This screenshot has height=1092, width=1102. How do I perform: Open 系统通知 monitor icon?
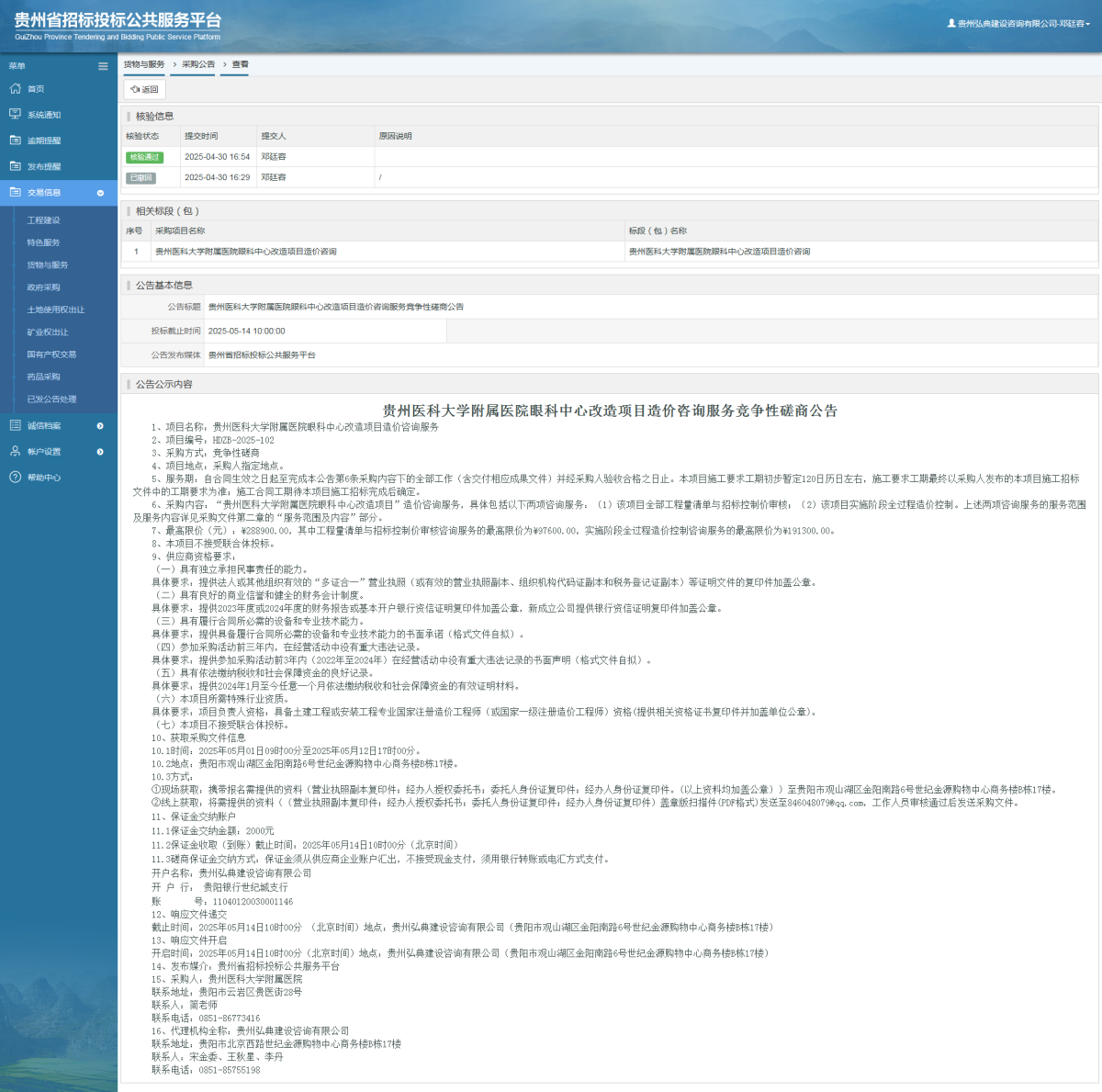pos(15,115)
